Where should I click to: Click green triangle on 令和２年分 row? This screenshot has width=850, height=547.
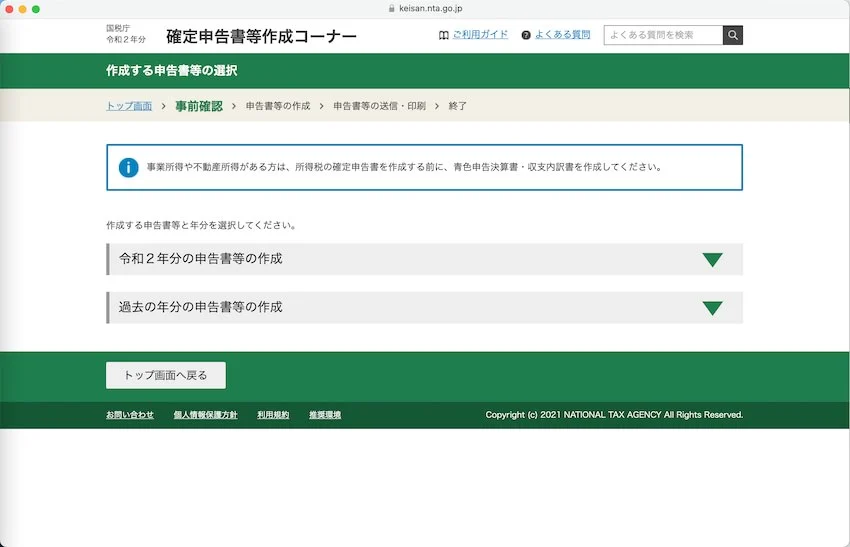pos(712,260)
